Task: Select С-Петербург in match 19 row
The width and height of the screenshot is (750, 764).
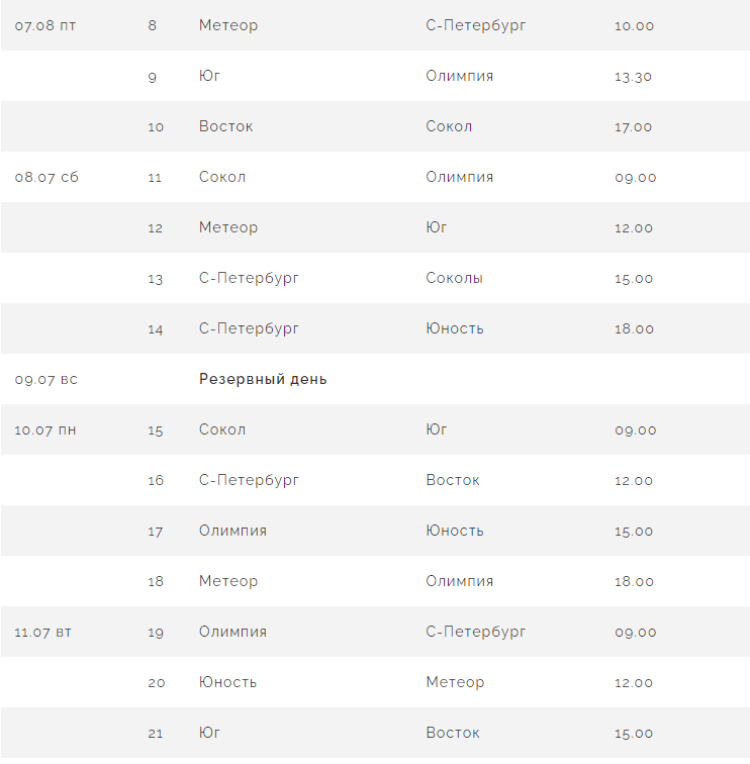Action: [x=475, y=632]
